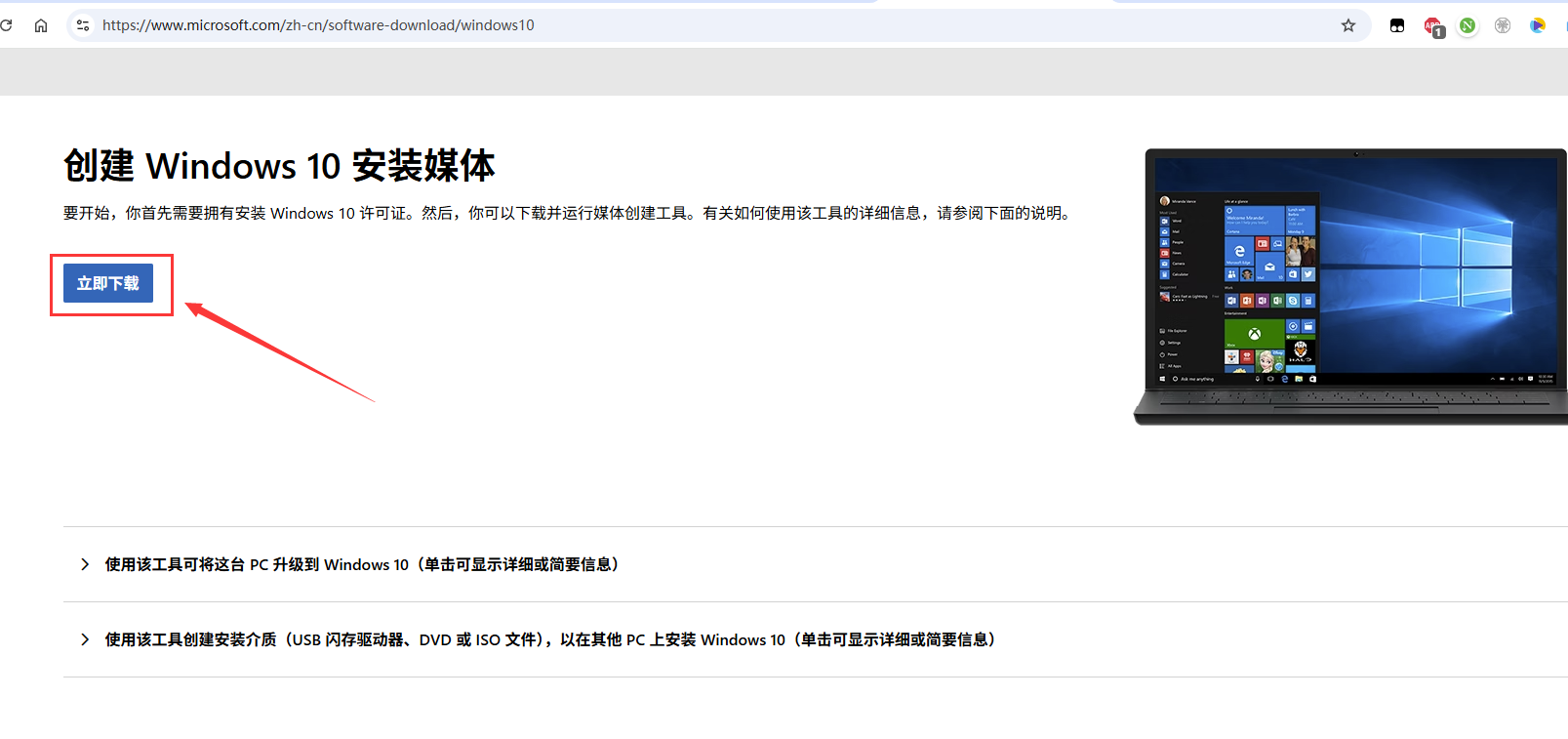Open the Tampermonkey extension icon
The width and height of the screenshot is (1568, 739).
(x=1397, y=25)
